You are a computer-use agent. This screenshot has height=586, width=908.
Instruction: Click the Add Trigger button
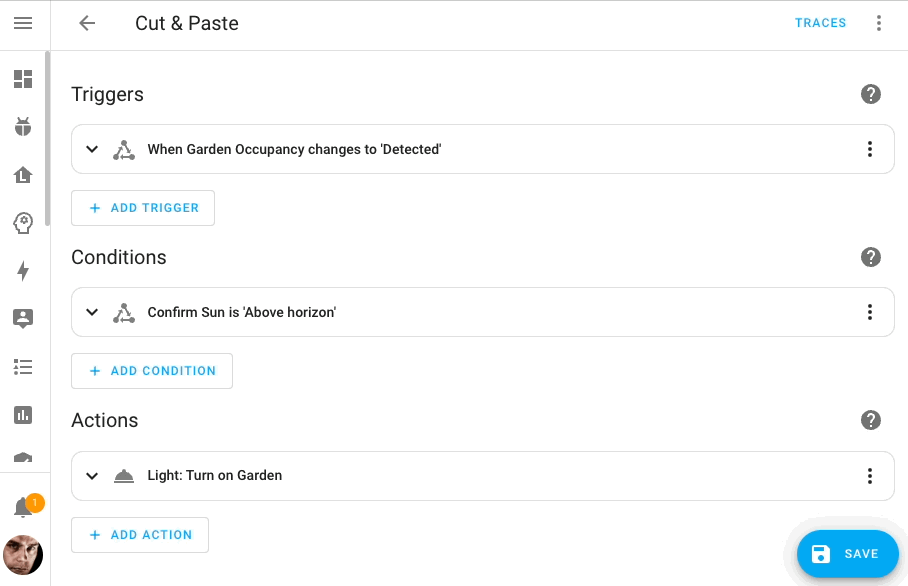143,208
